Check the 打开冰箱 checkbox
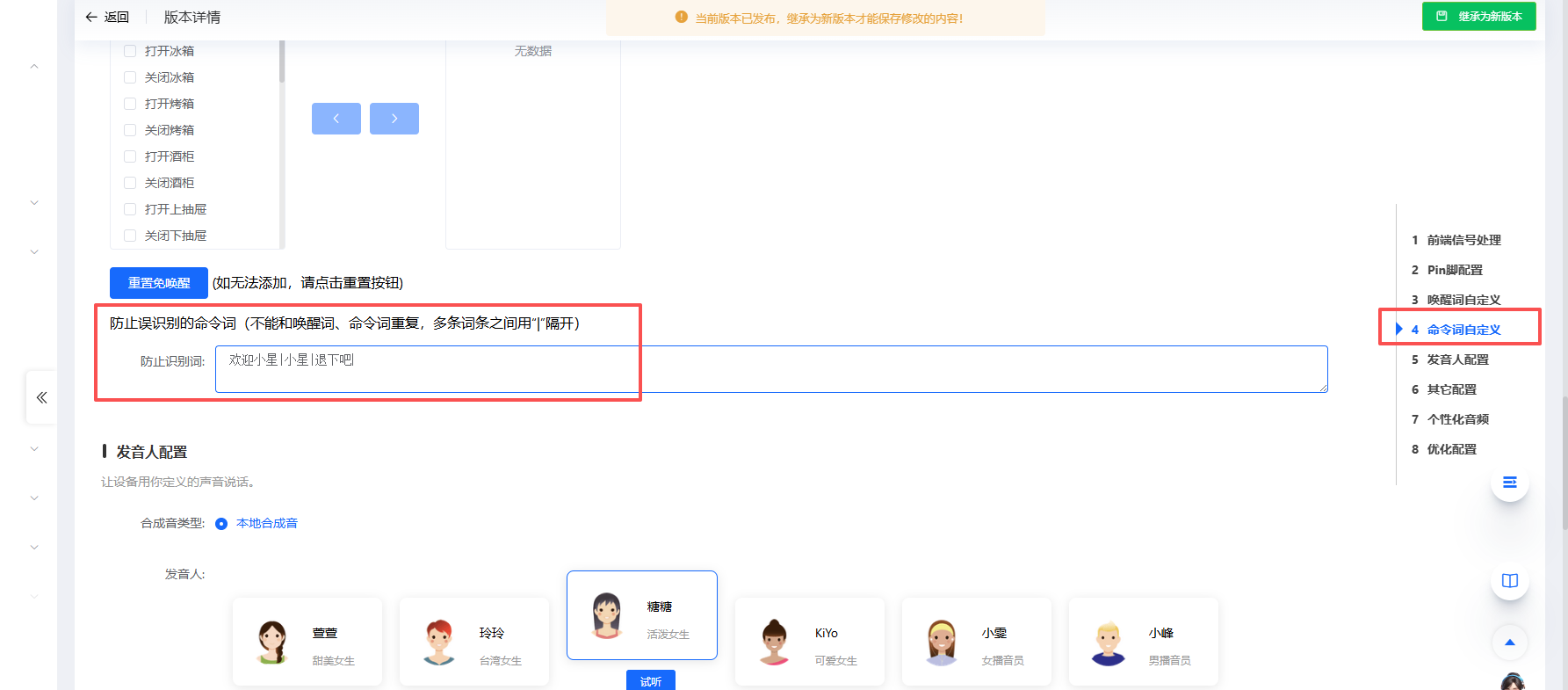 click(x=130, y=51)
